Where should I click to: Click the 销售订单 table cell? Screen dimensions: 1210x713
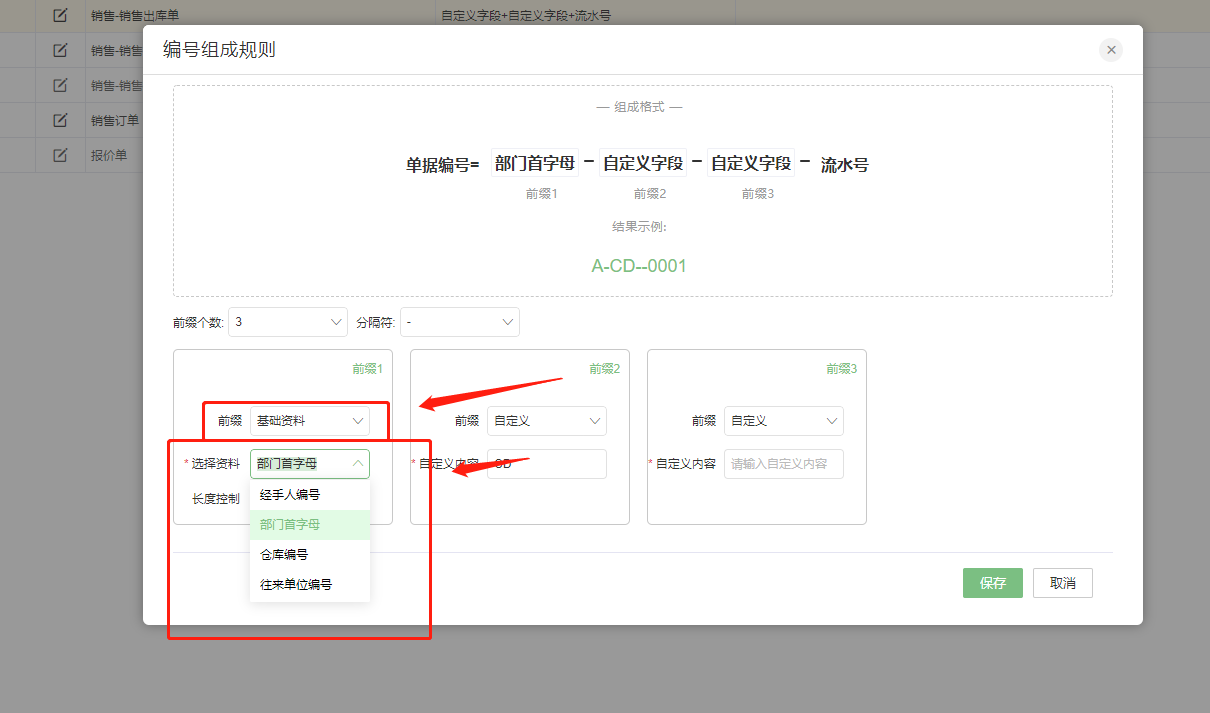pyautogui.click(x=114, y=121)
